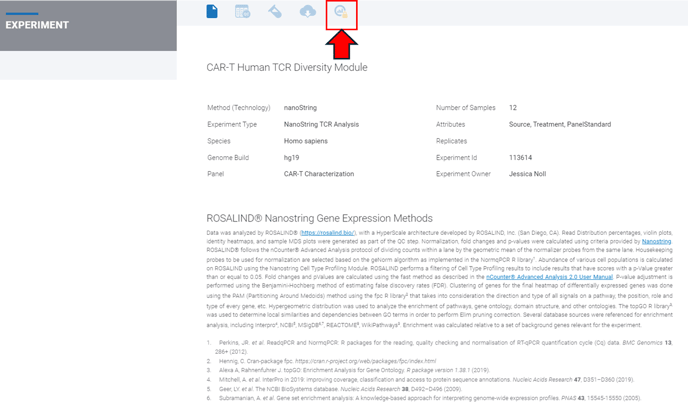Screen dimensions: 688x405
Task: Click the cran.r-project.org fpc package URL
Action: [x=366, y=361]
